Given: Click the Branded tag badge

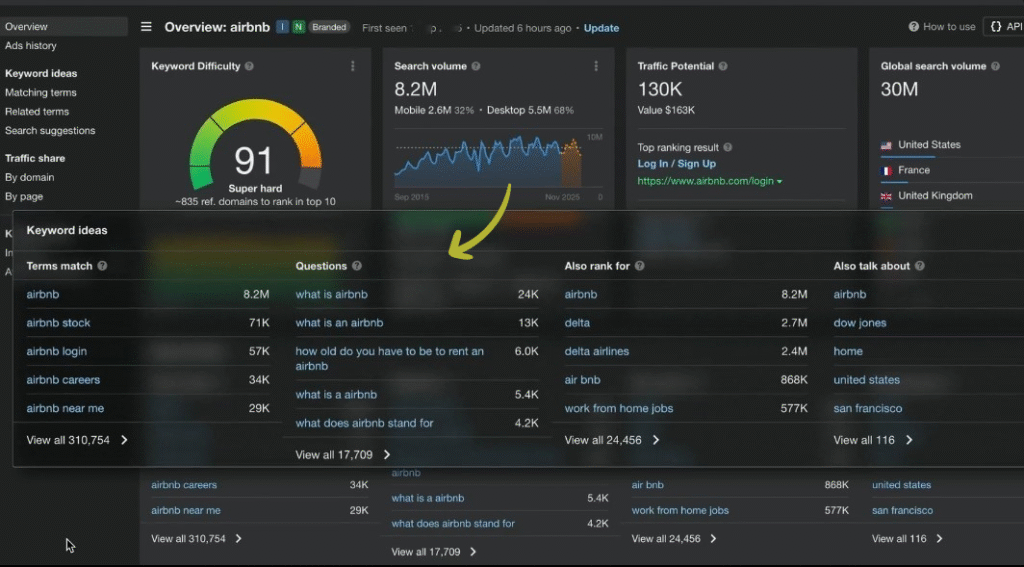Looking at the screenshot, I should [329, 27].
